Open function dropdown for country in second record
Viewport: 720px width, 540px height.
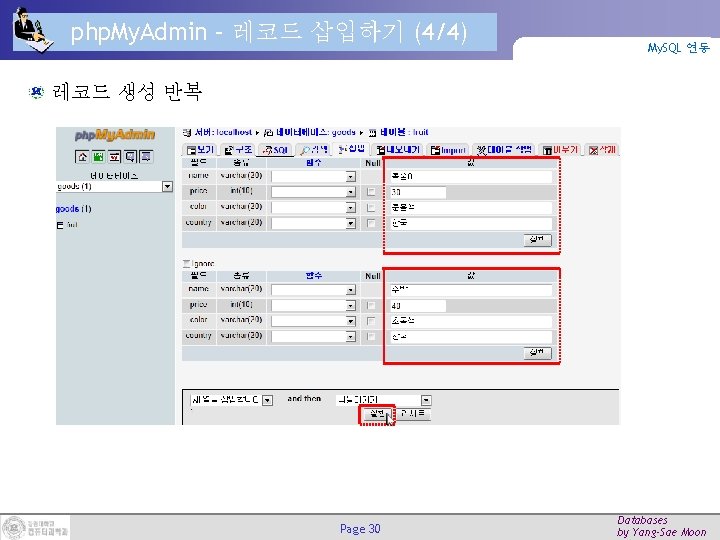314,337
